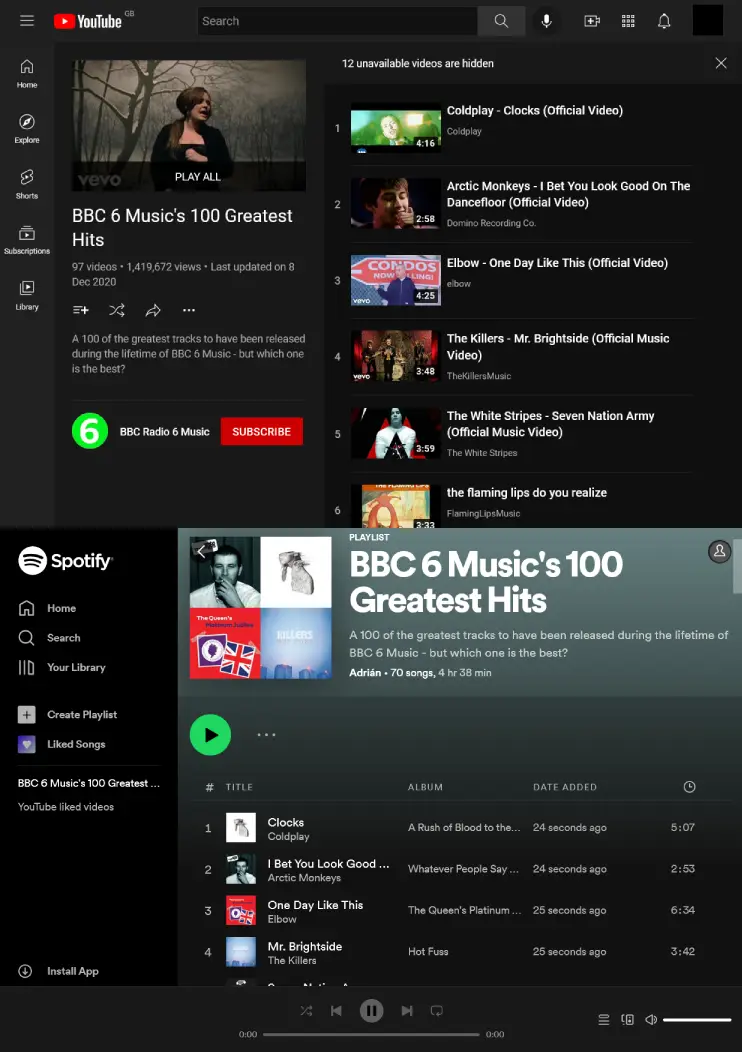Open the YouTube account avatar
The height and width of the screenshot is (1052, 742).
(x=708, y=20)
